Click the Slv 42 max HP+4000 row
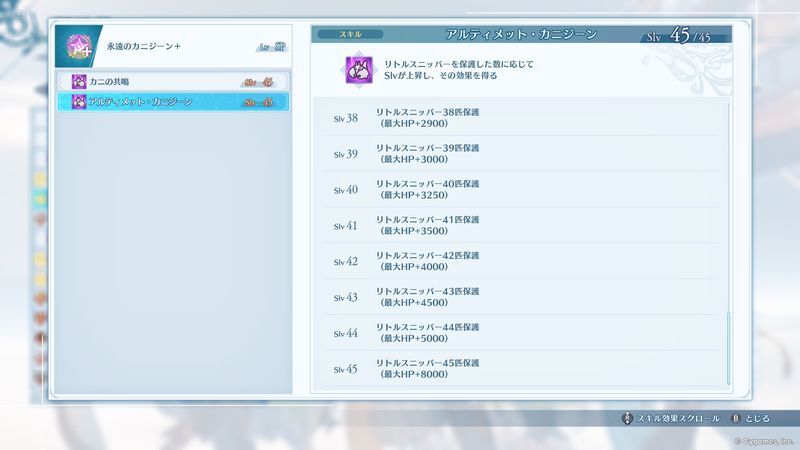Image resolution: width=800 pixels, height=450 pixels. click(x=521, y=261)
